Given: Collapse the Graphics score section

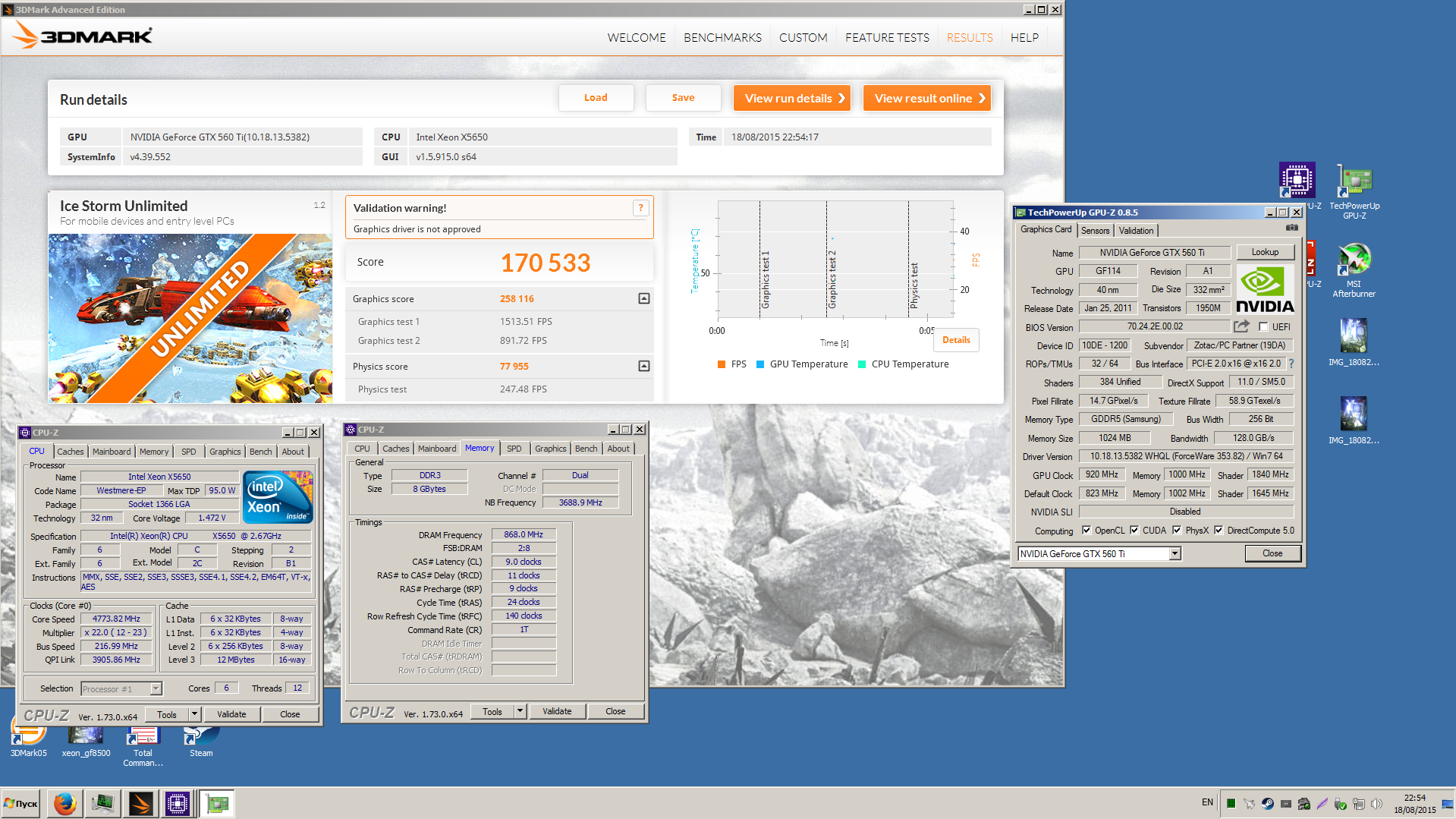Looking at the screenshot, I should coord(644,299).
